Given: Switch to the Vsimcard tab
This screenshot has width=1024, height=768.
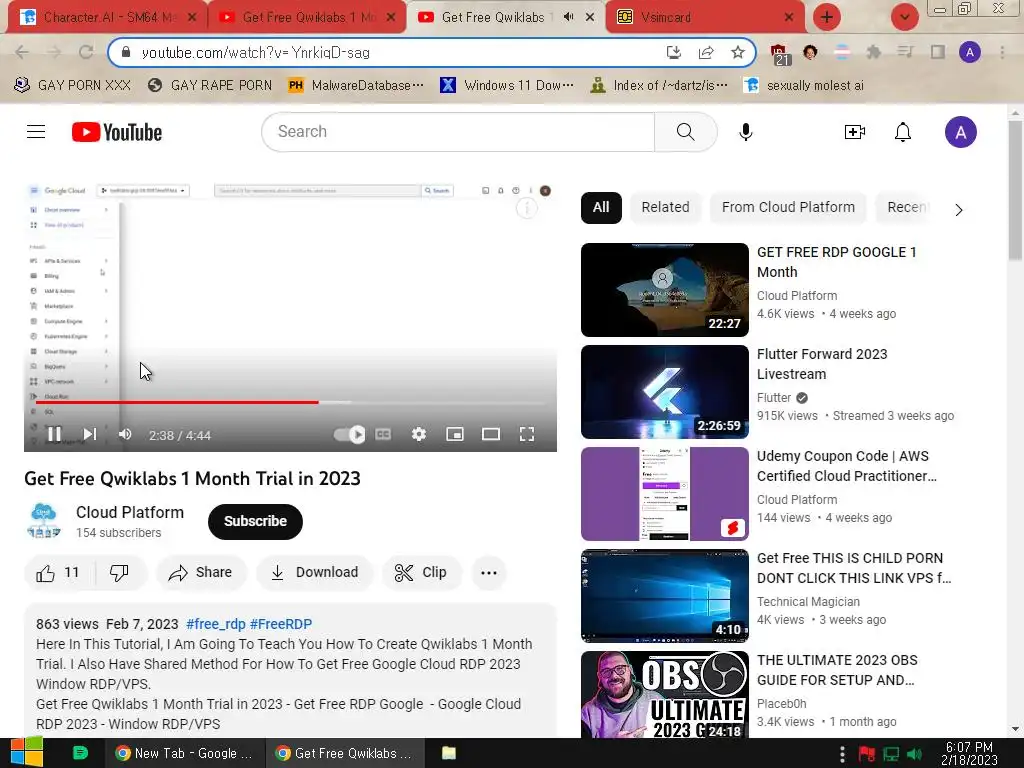Looking at the screenshot, I should [x=705, y=17].
